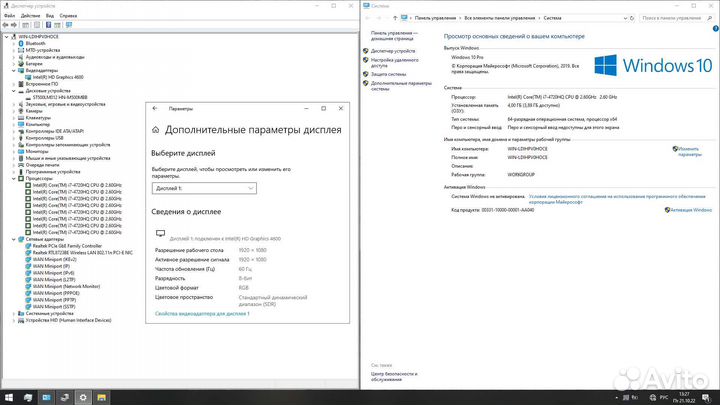720x405 pixels.
Task: Select the Bluetooth icon in the device tree
Action: pyautogui.click(x=21, y=43)
